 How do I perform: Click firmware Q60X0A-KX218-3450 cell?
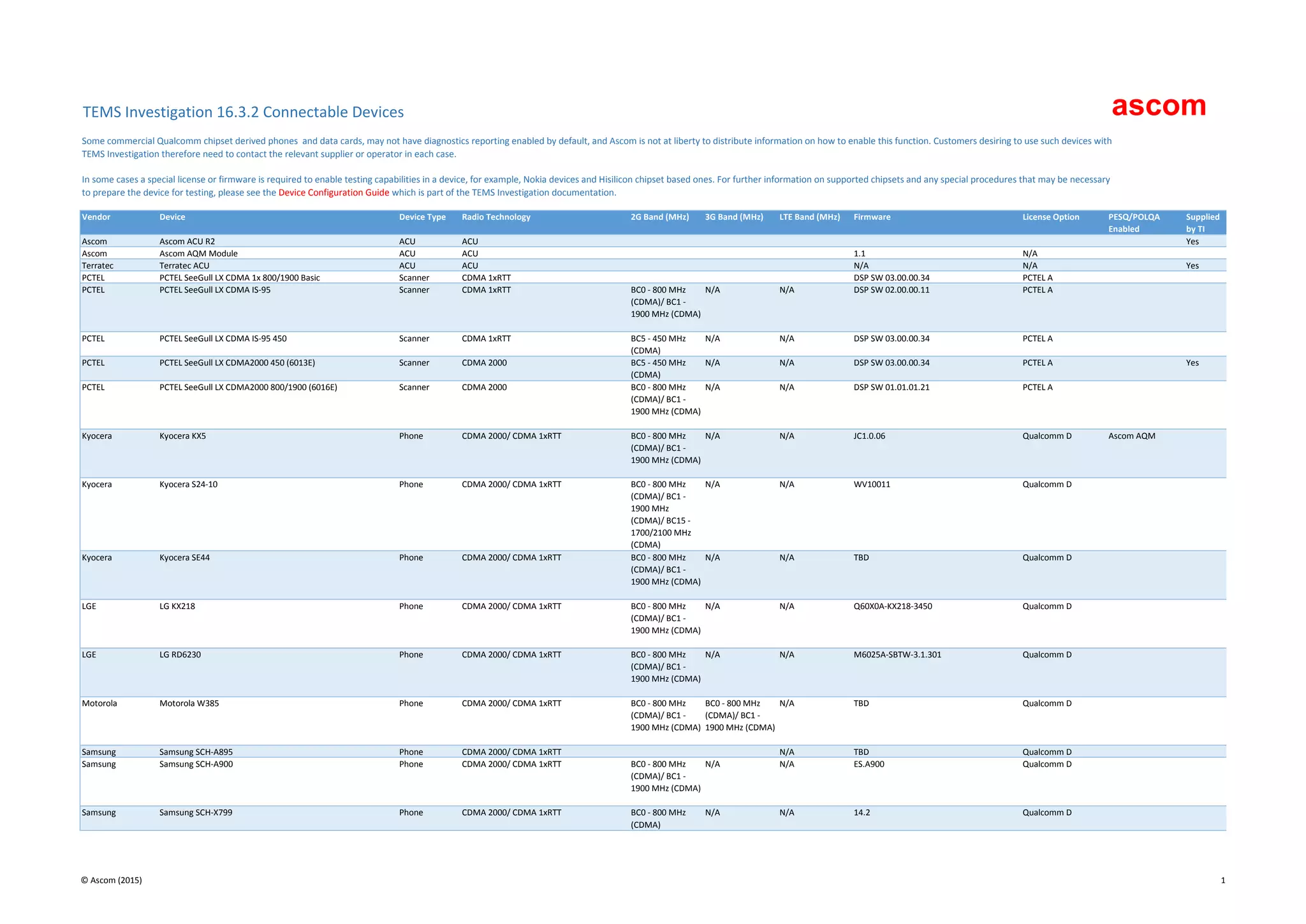pos(892,606)
